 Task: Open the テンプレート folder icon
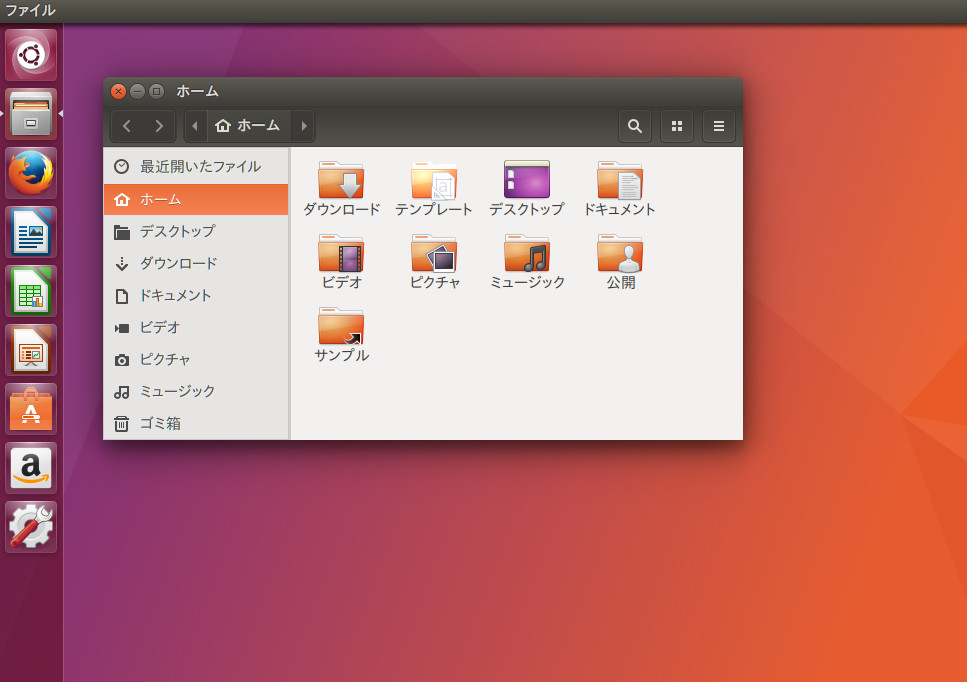[434, 182]
